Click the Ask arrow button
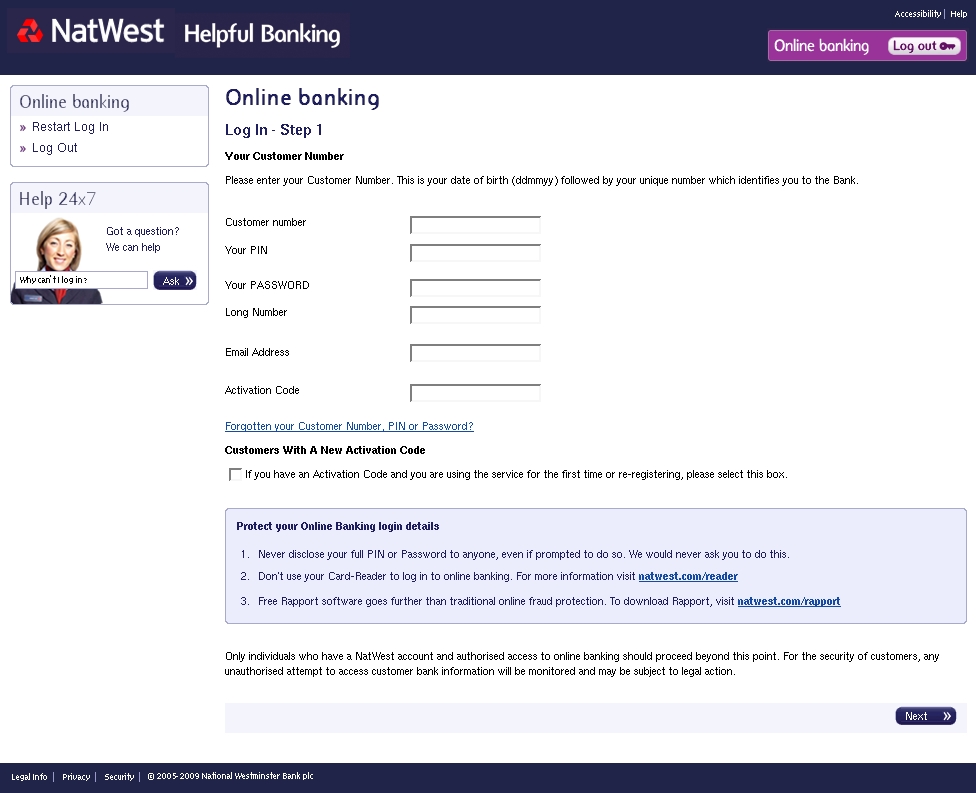Screen dimensions: 976x793 175,281
